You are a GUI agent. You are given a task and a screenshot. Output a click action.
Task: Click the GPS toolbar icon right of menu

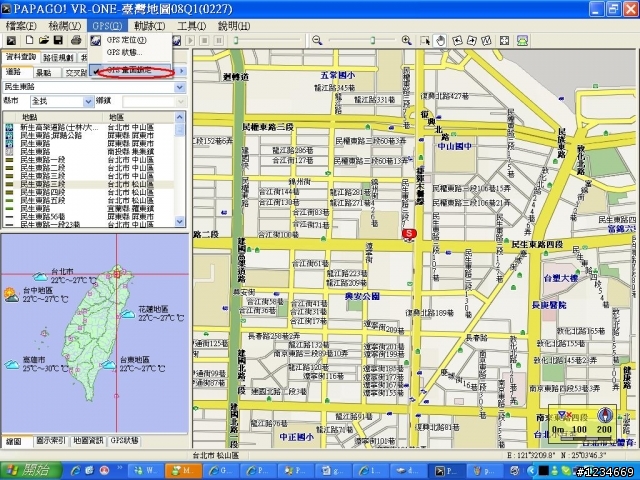tap(176, 40)
